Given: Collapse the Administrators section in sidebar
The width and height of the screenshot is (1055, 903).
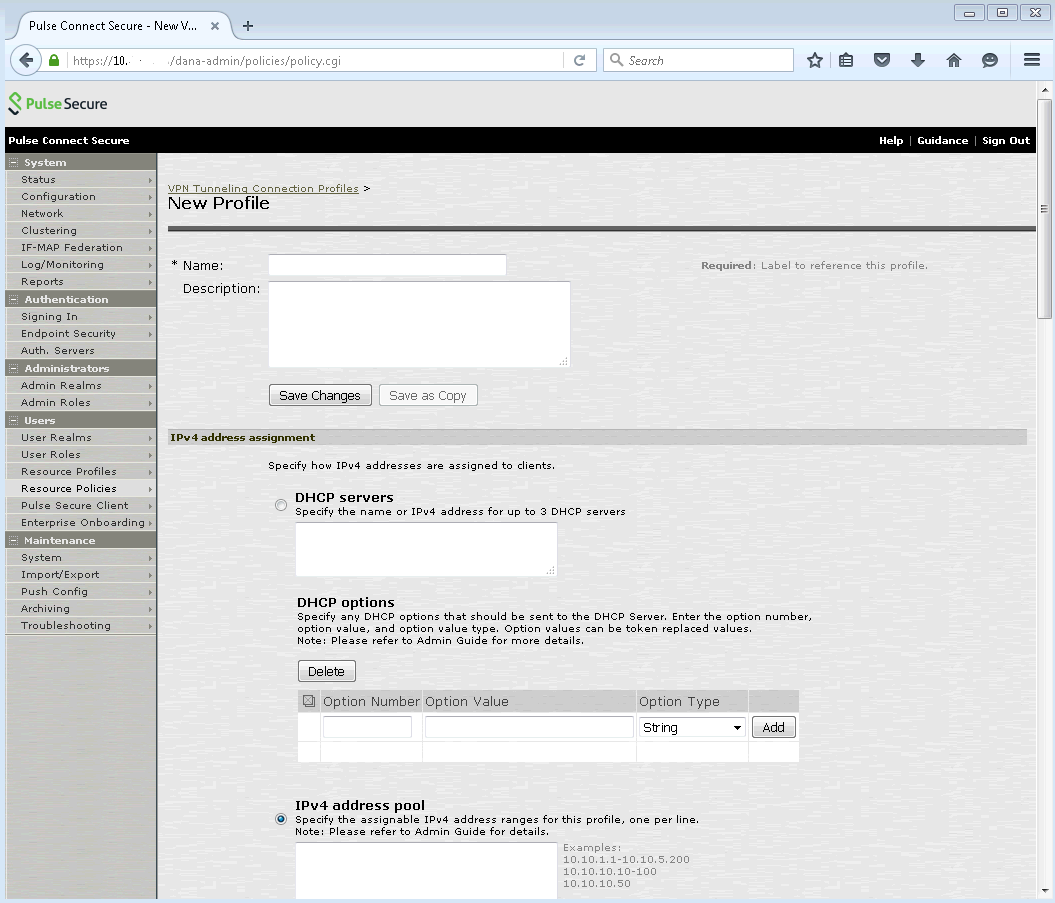Looking at the screenshot, I should click(x=13, y=368).
